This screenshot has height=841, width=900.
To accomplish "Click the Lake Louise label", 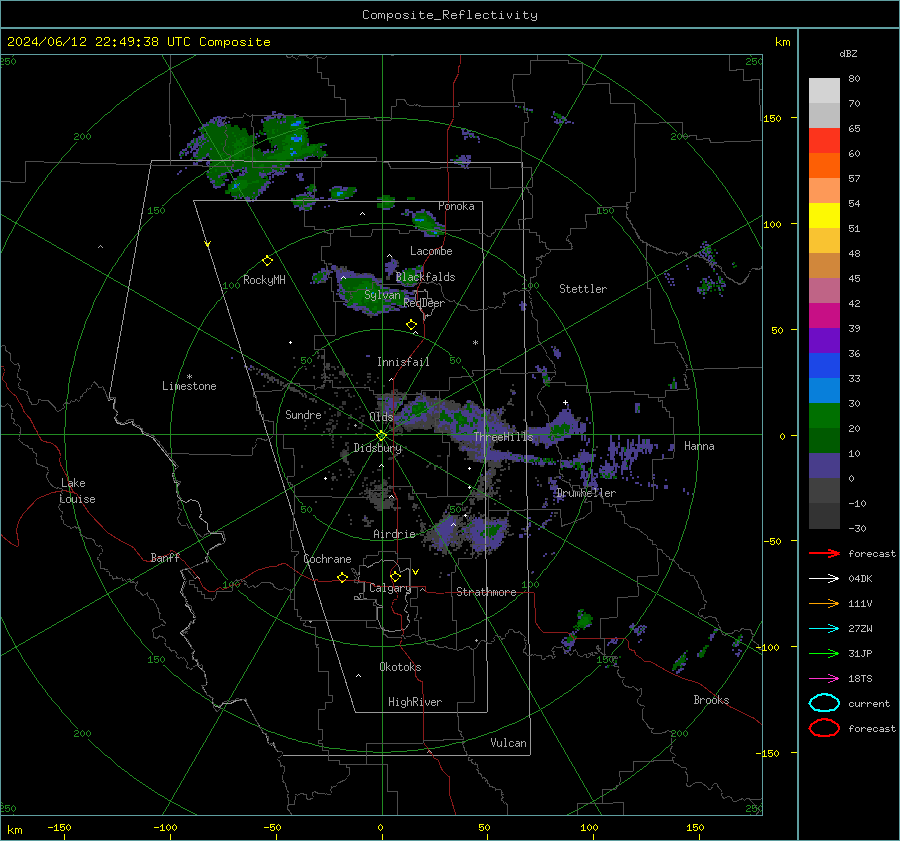I will [77, 491].
